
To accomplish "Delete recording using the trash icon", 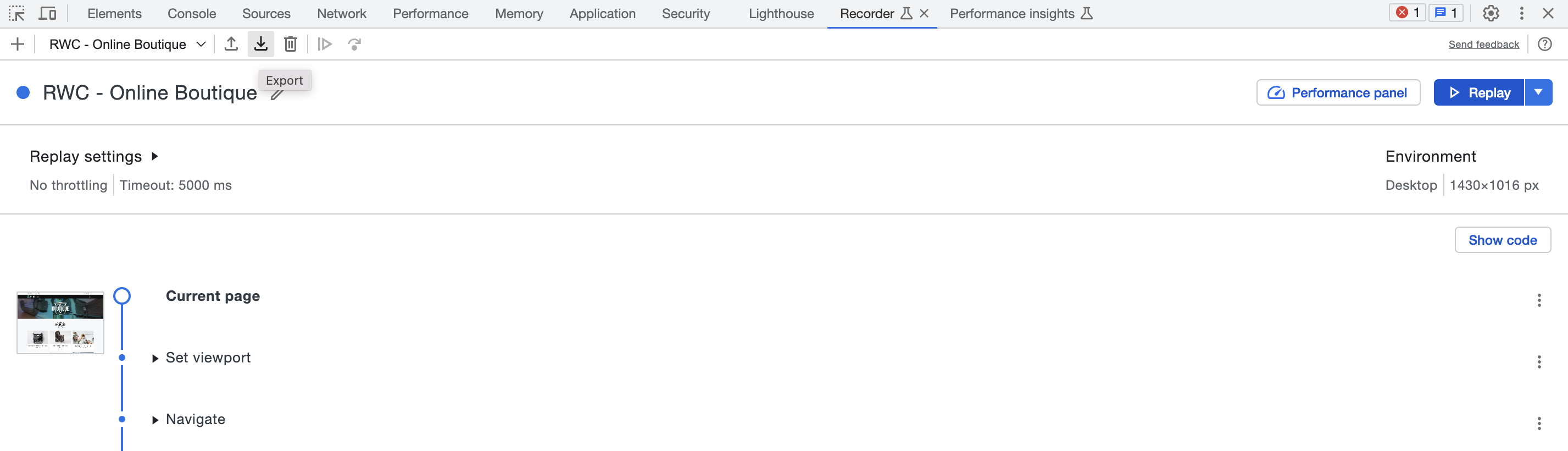I will tap(290, 44).
